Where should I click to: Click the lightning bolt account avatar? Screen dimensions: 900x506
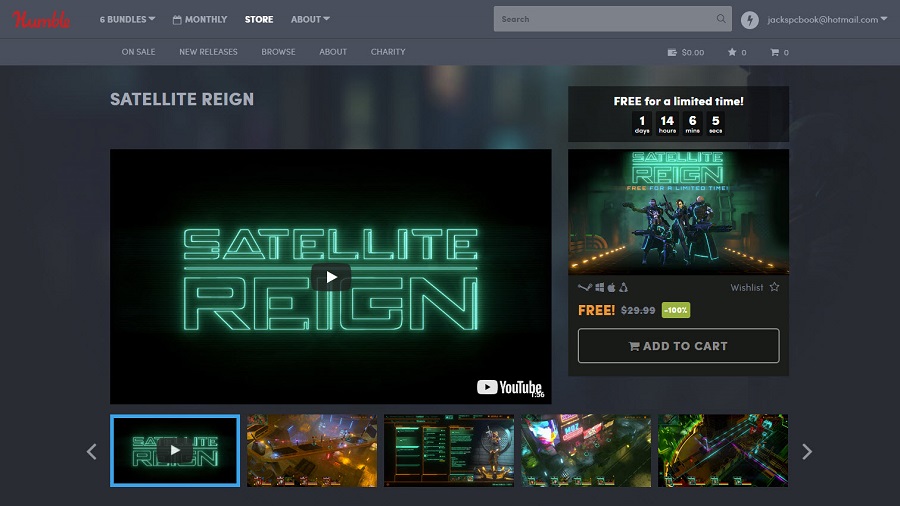coord(750,20)
